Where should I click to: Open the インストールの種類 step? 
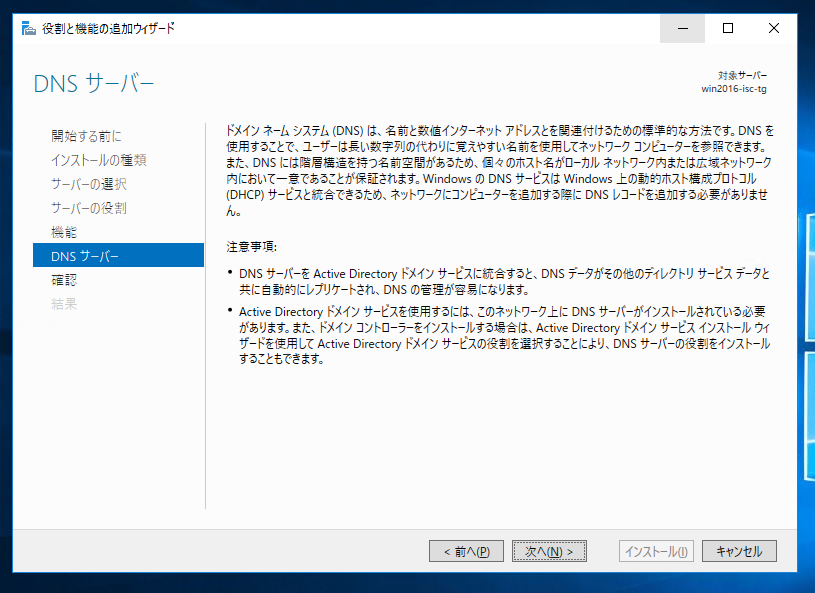point(99,160)
